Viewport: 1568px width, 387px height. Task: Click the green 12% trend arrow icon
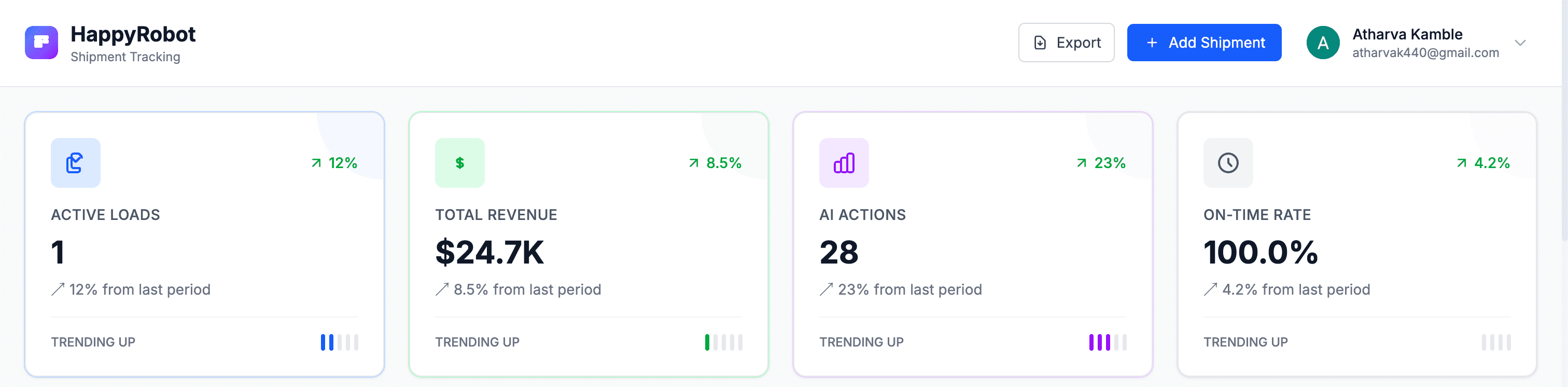click(x=316, y=163)
